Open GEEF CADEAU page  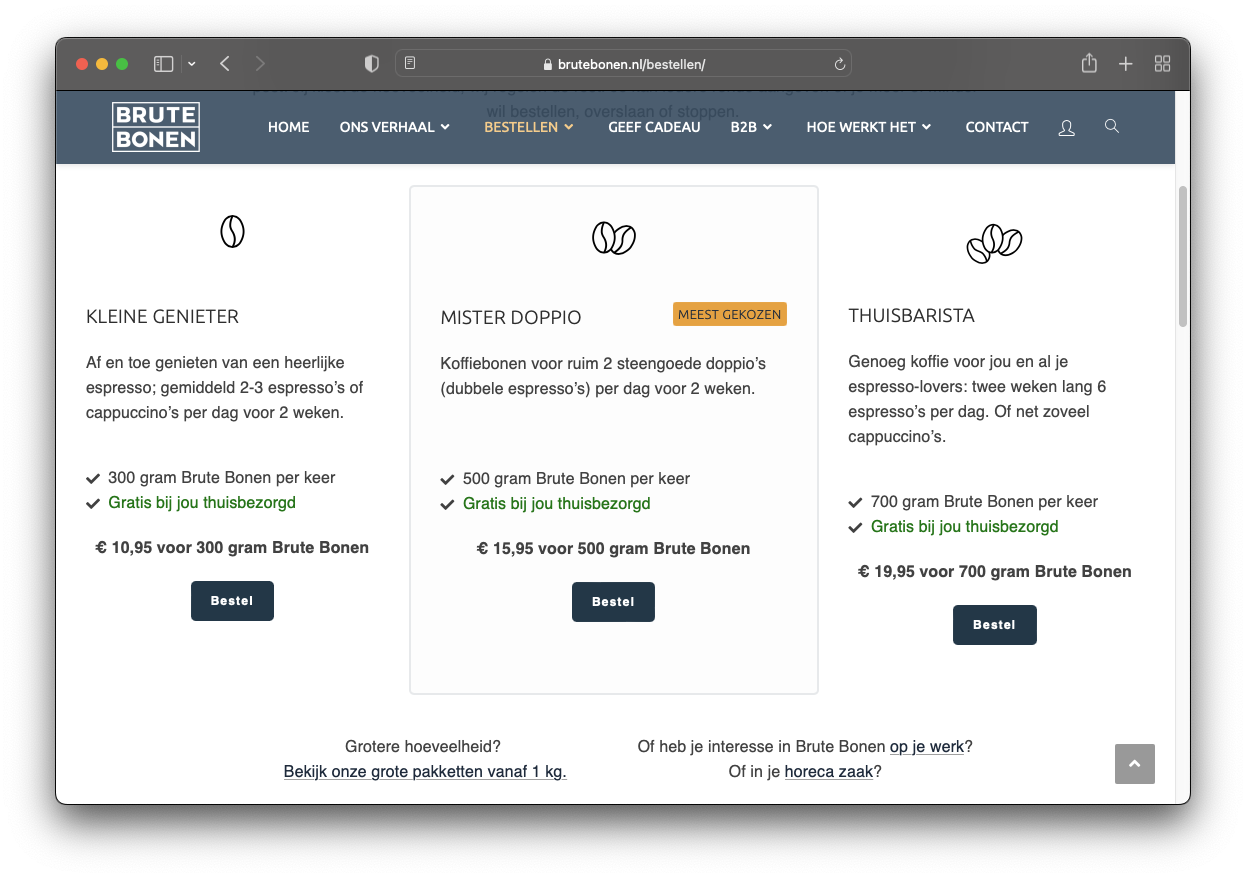(654, 127)
